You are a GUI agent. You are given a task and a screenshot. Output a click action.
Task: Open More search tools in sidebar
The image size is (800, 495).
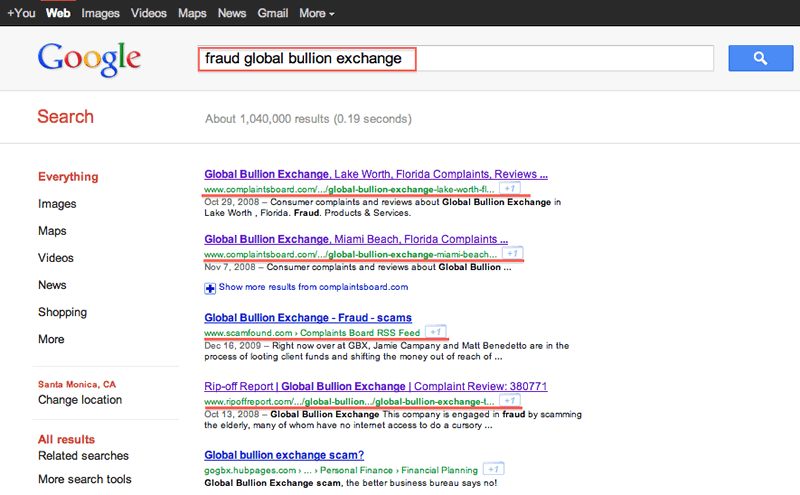tap(84, 479)
